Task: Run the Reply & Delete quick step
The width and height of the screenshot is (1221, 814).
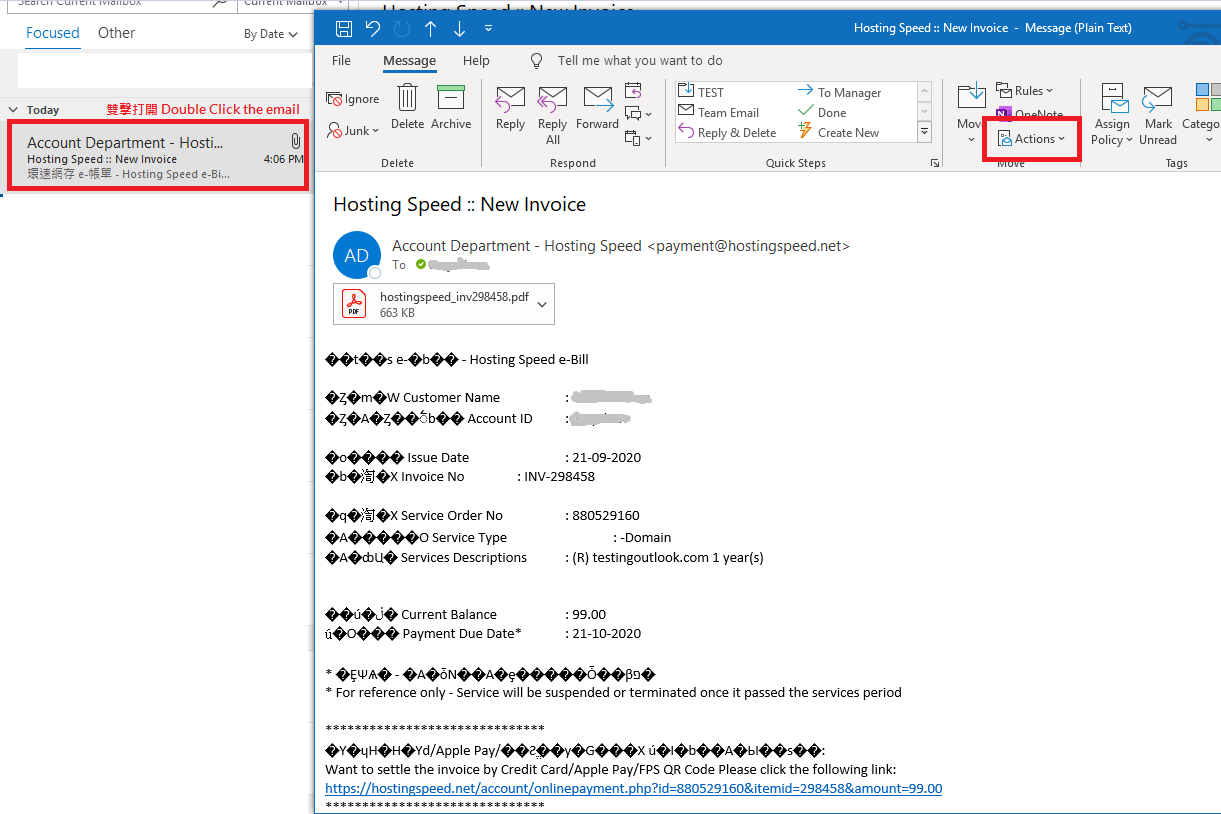Action: 727,132
